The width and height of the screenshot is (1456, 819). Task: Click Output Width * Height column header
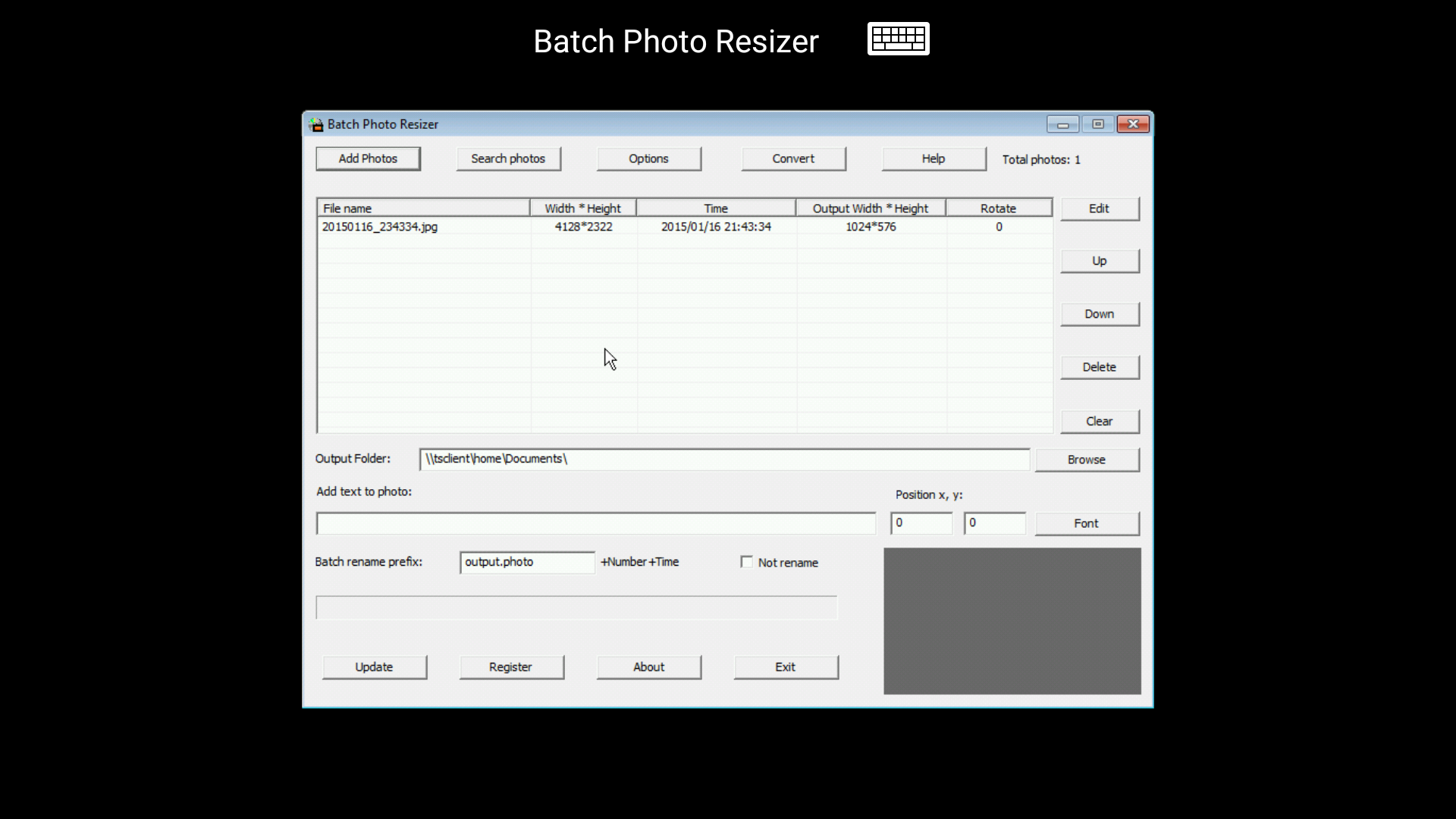[871, 208]
